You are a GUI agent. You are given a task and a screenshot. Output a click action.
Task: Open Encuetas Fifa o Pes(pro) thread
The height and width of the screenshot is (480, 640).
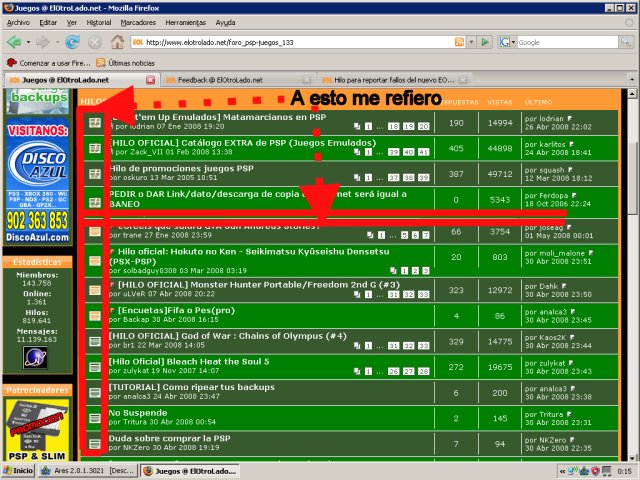point(176,310)
